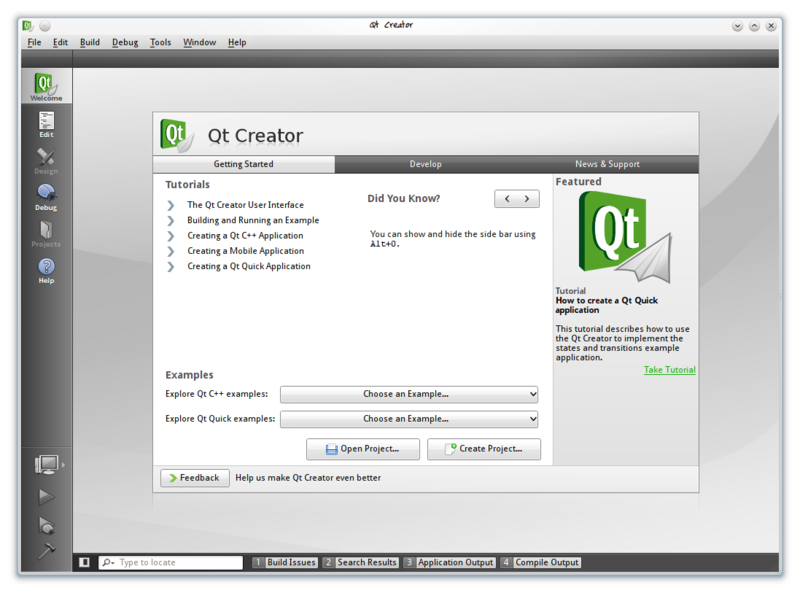
Task: Open the Qt C++ examples dropdown
Action: point(409,394)
